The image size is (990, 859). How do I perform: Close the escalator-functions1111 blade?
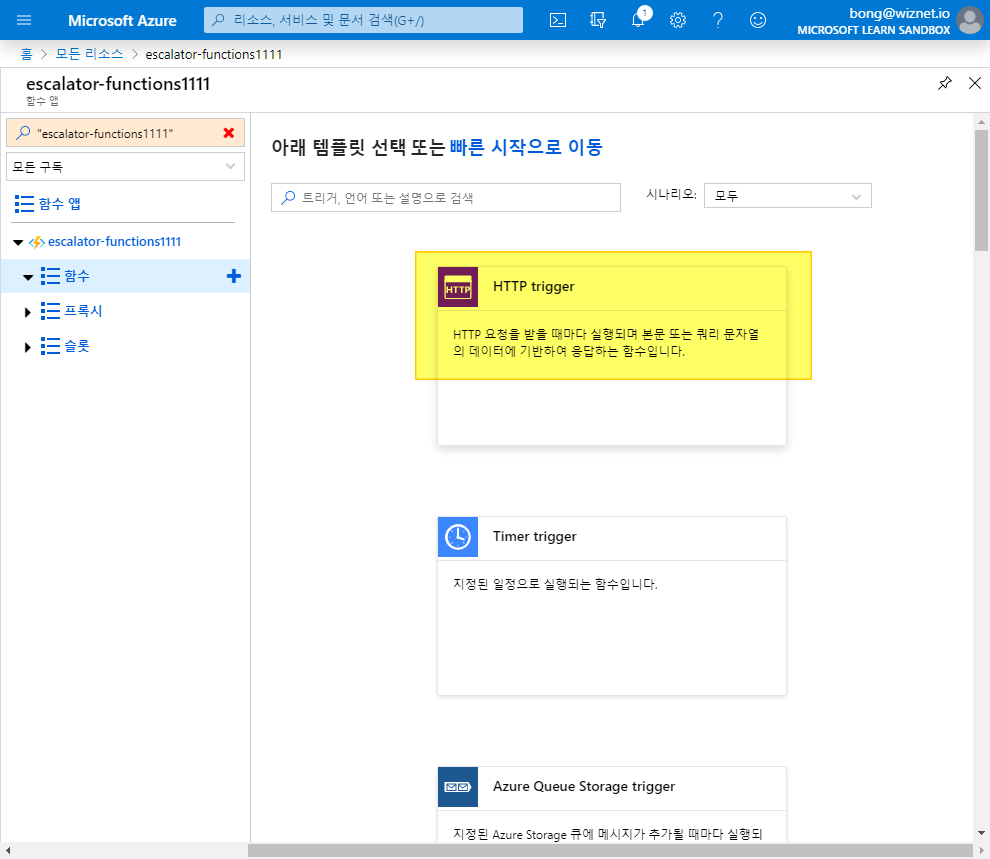click(x=975, y=83)
